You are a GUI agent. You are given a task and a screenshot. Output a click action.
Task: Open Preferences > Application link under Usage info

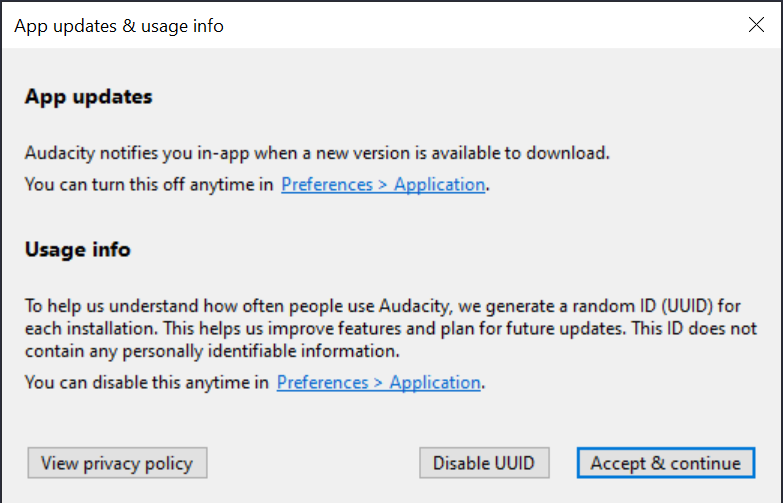(x=378, y=382)
